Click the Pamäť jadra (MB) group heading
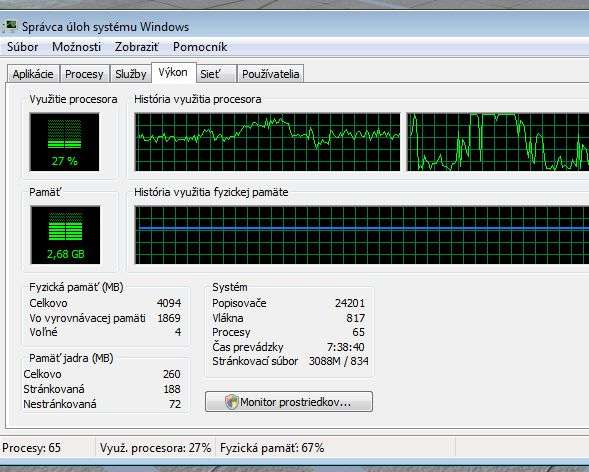Image resolution: width=589 pixels, height=472 pixels. pyautogui.click(x=71, y=358)
